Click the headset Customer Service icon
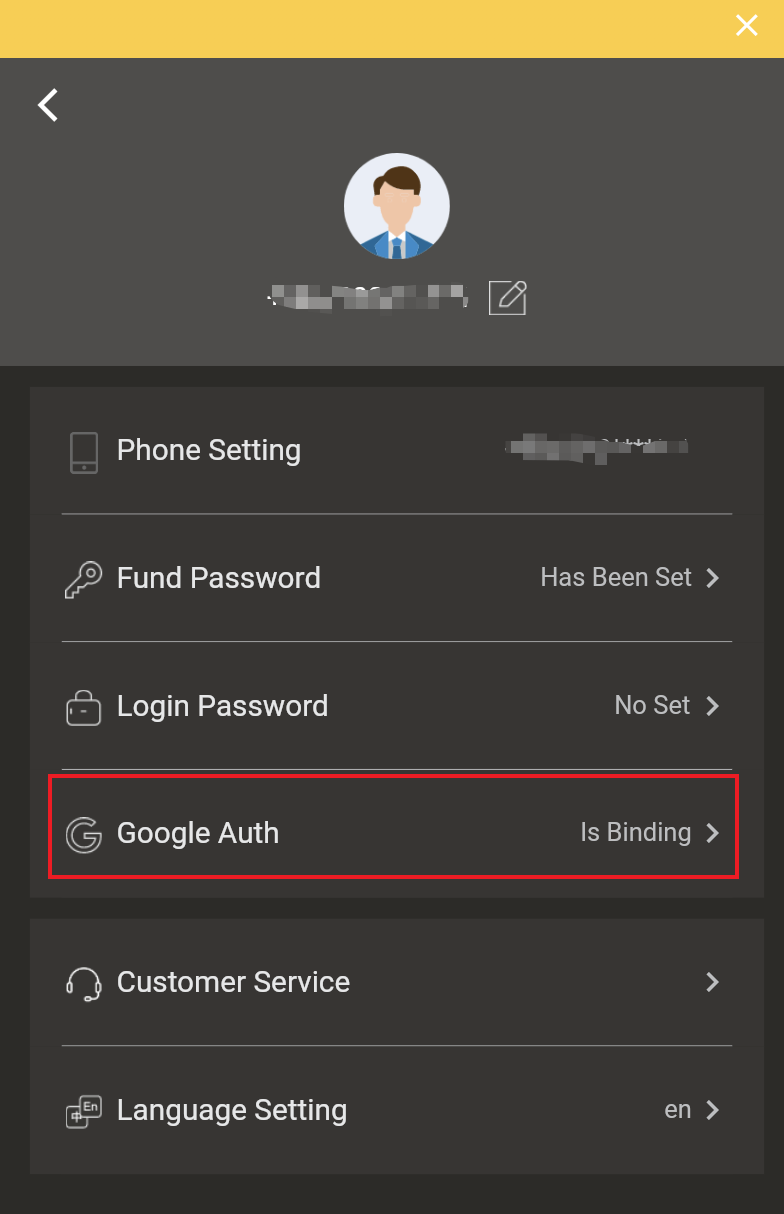The image size is (784, 1214). click(84, 983)
